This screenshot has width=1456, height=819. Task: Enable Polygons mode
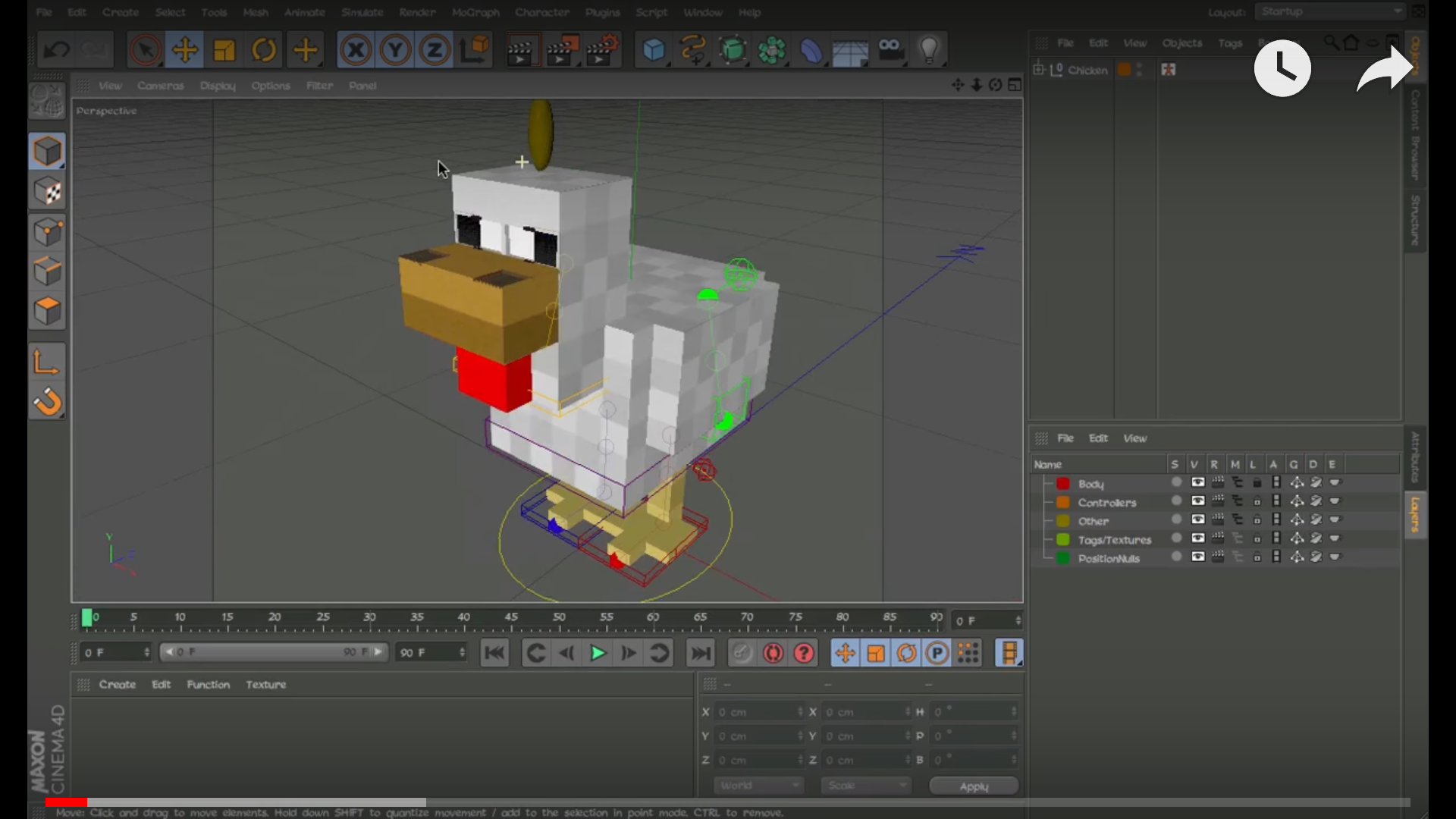click(48, 312)
